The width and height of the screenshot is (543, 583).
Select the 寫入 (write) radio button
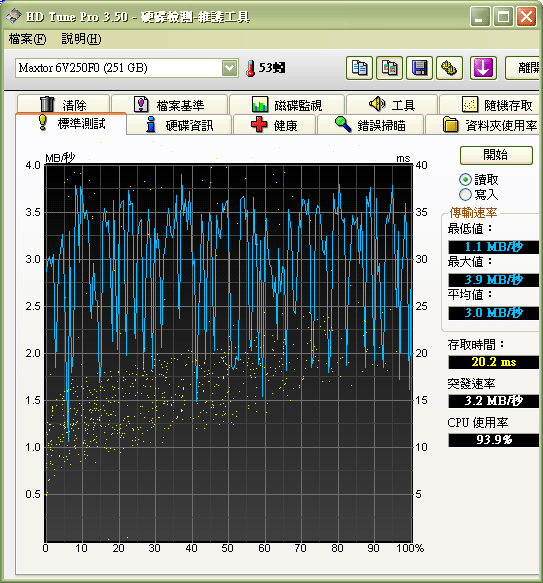coord(465,194)
